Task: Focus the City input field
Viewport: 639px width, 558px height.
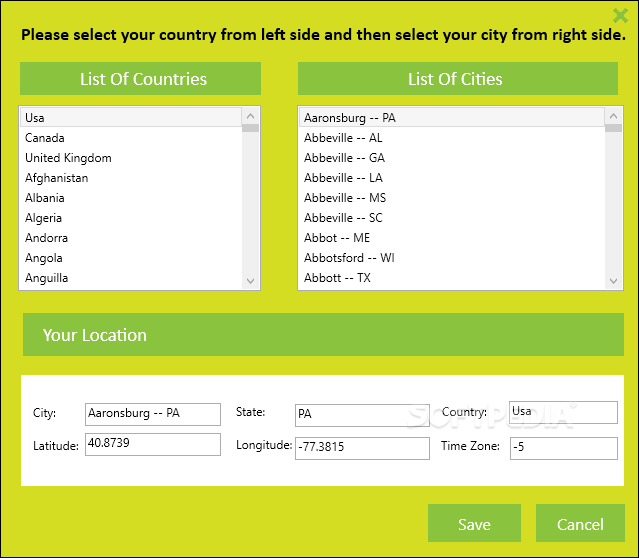Action: 153,414
